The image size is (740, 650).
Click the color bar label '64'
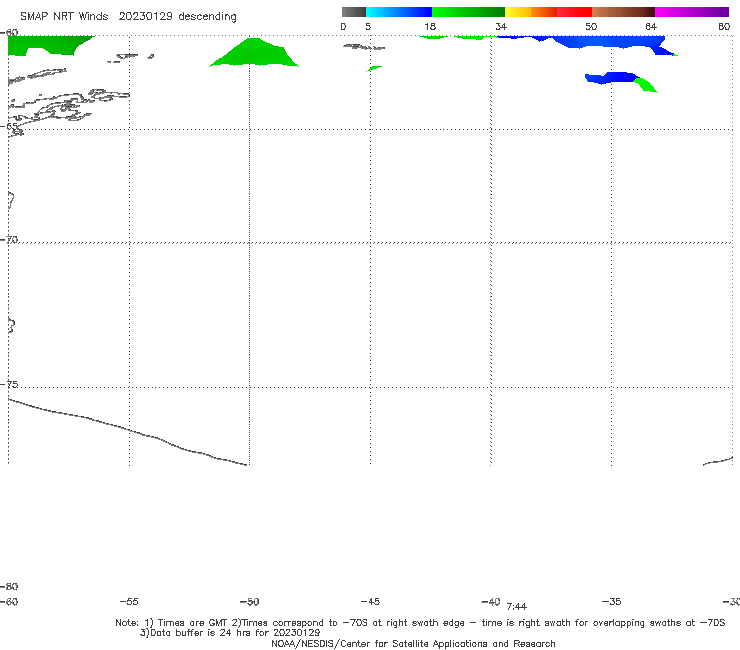click(x=651, y=27)
